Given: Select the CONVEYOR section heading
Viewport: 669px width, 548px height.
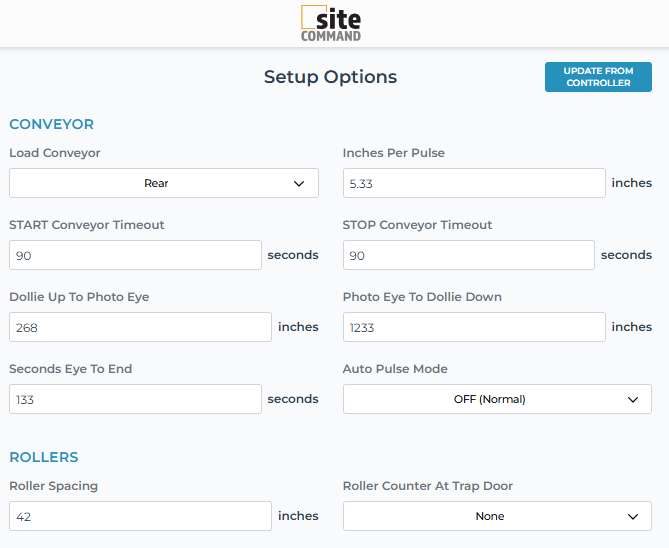Looking at the screenshot, I should (51, 124).
